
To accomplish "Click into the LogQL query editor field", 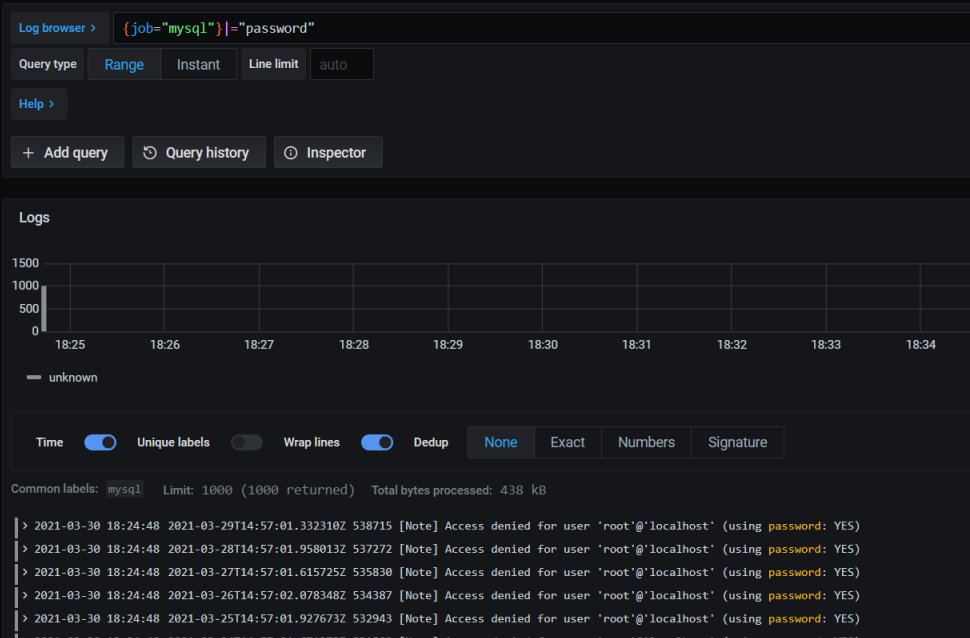I will [x=600, y=28].
